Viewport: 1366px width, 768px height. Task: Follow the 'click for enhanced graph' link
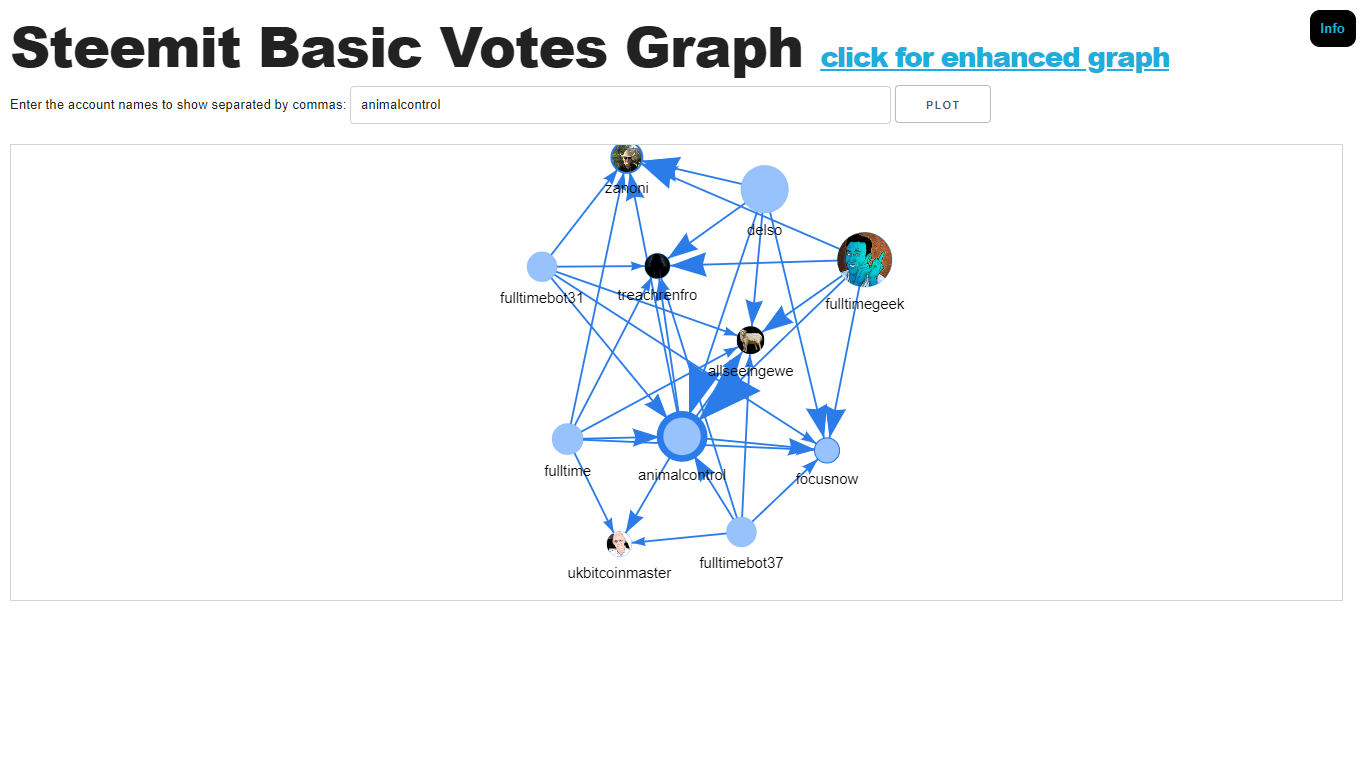tap(995, 58)
